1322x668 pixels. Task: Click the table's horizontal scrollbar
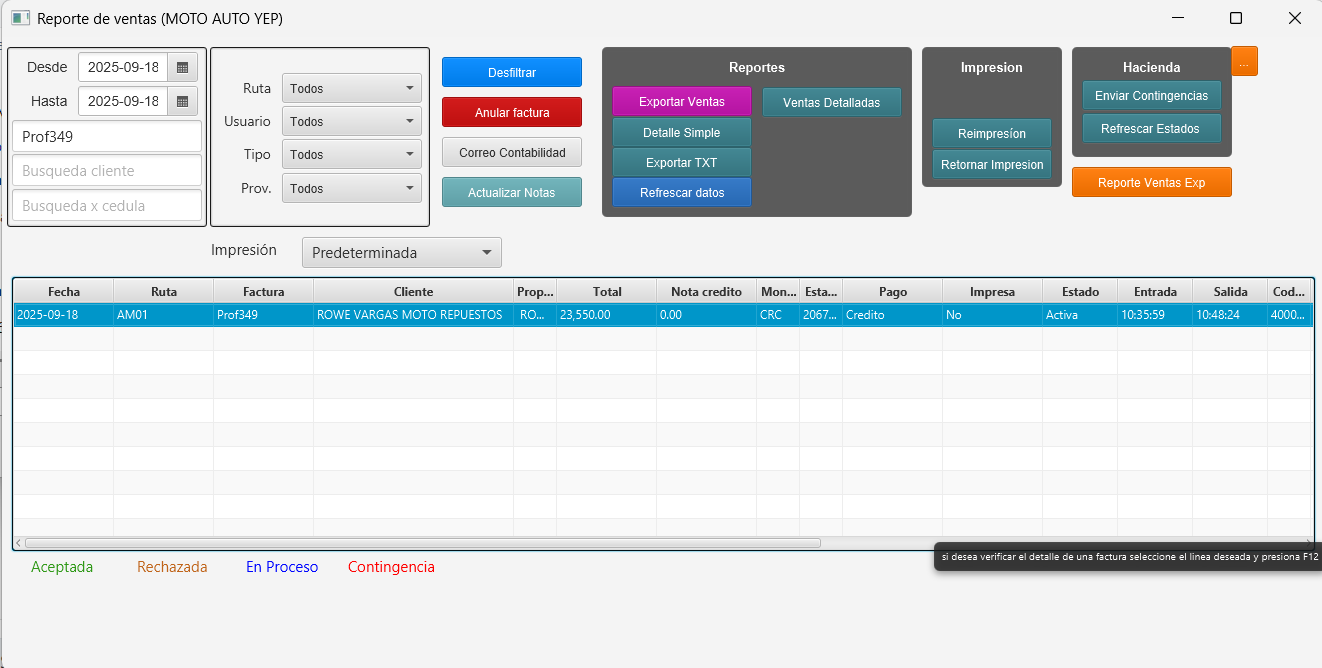coord(422,543)
